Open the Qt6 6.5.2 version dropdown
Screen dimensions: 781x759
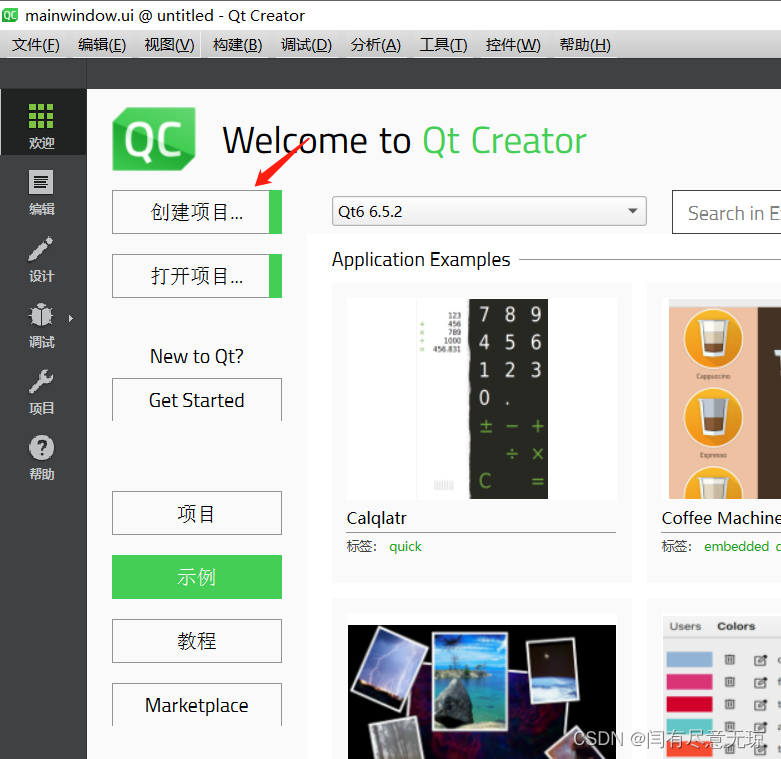(489, 211)
